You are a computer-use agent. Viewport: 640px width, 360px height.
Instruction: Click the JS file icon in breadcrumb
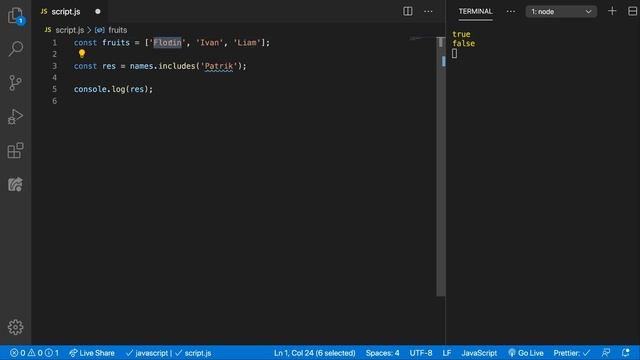pos(48,30)
